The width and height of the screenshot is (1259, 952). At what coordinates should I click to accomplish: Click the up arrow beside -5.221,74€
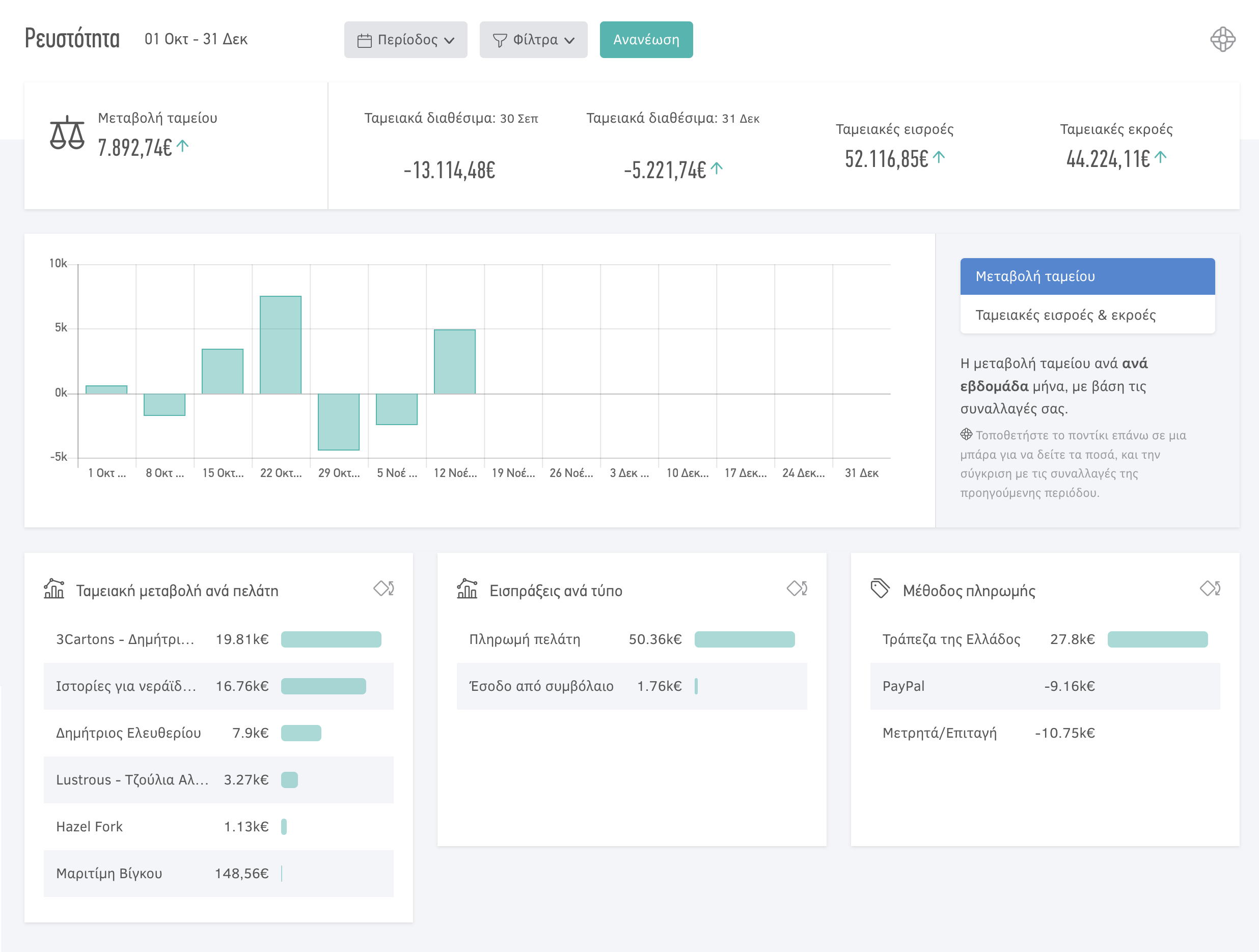click(x=717, y=169)
